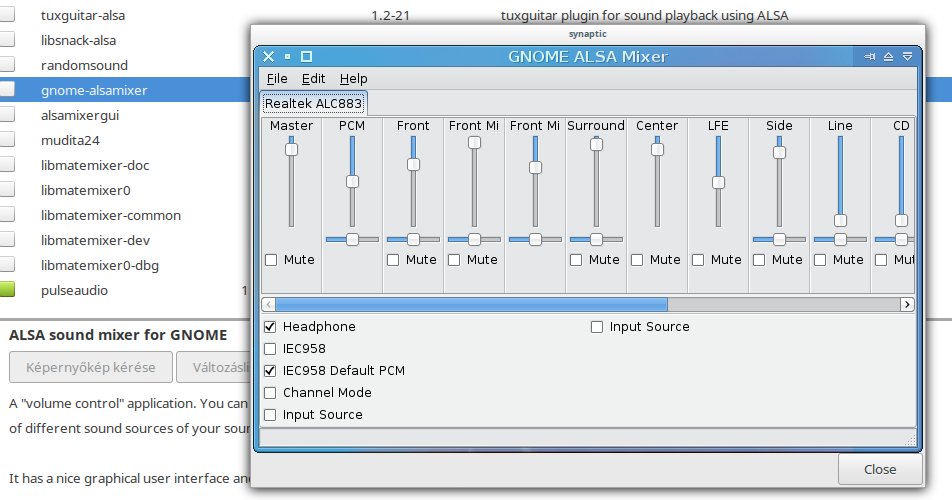
Task: Mark the randomsound package checkbox
Action: coord(7,65)
